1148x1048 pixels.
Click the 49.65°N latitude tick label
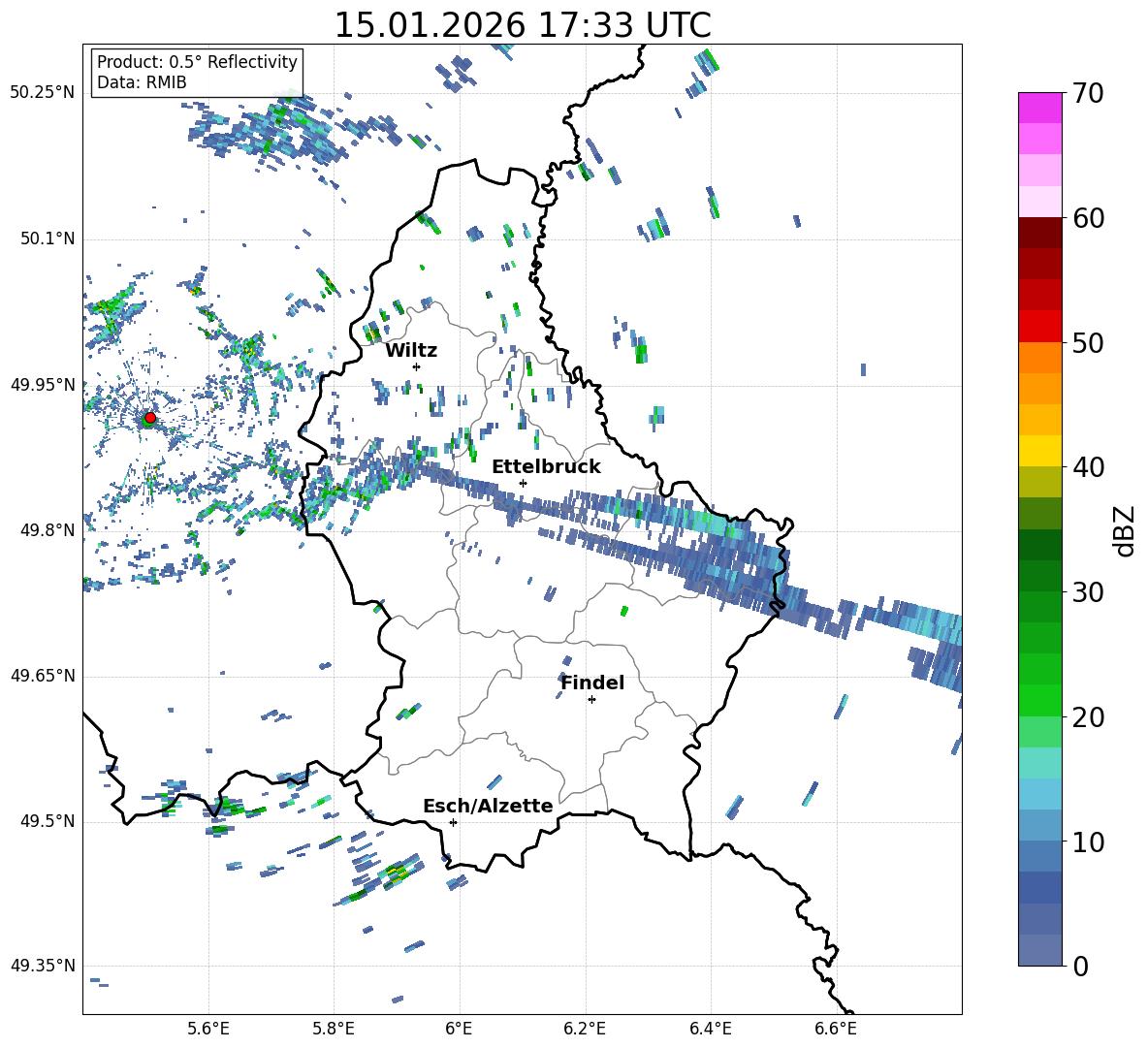click(x=43, y=676)
